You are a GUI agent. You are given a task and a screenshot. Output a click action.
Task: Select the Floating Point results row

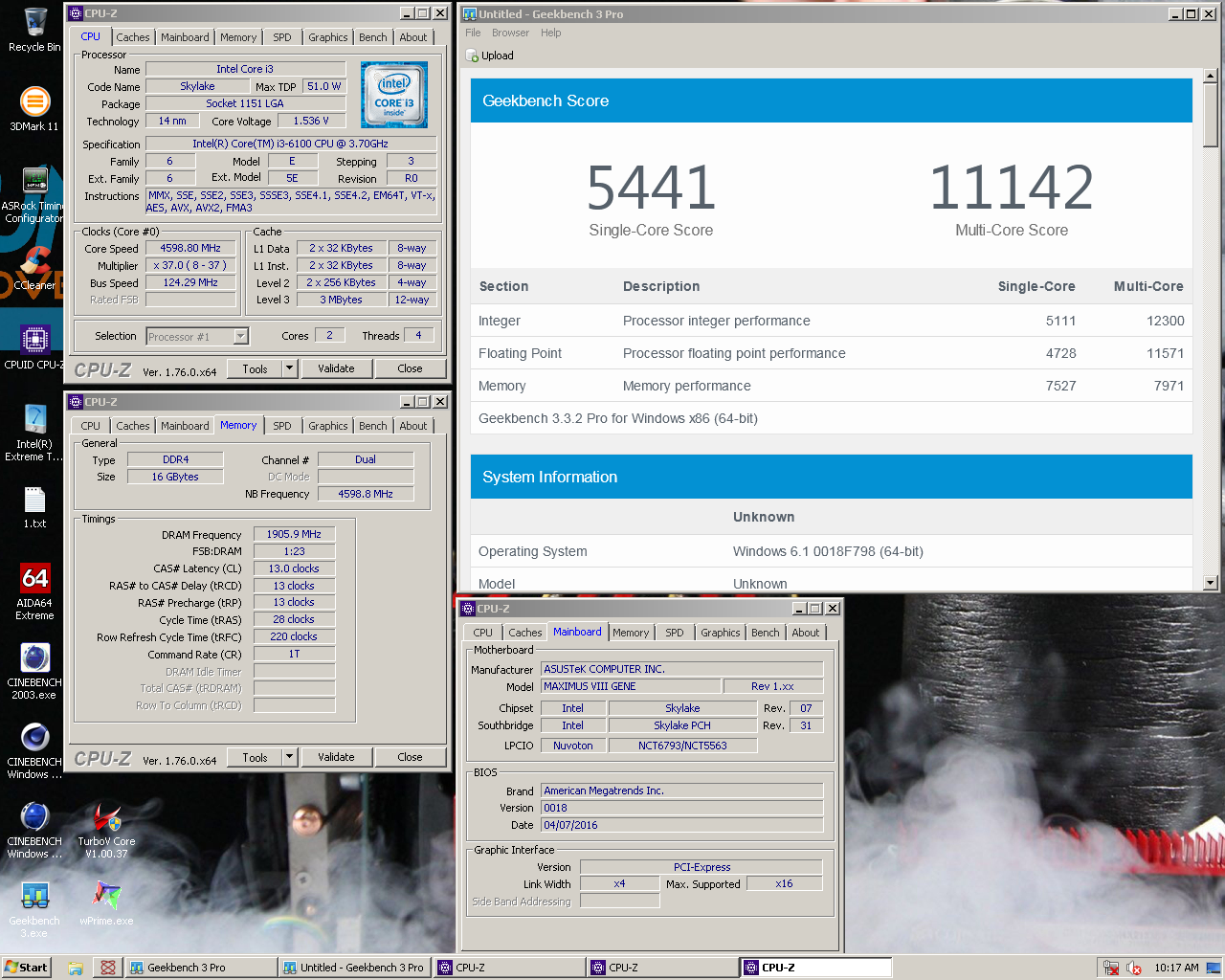pos(831,353)
